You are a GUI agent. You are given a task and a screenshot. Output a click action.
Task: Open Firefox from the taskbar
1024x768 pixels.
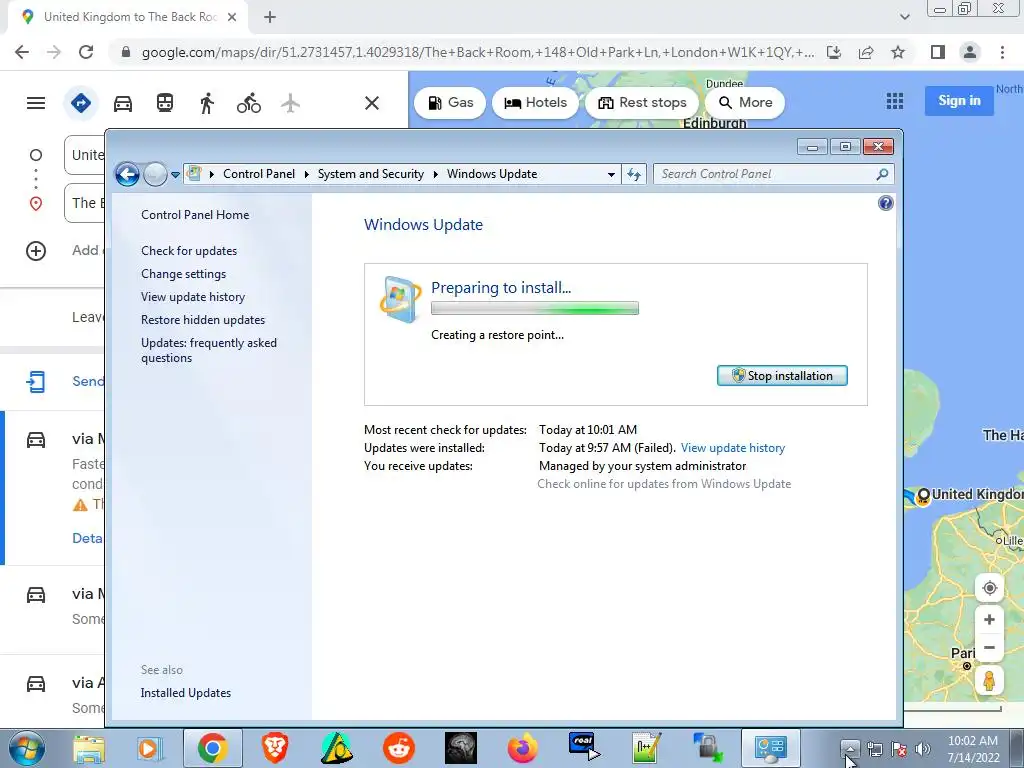522,748
